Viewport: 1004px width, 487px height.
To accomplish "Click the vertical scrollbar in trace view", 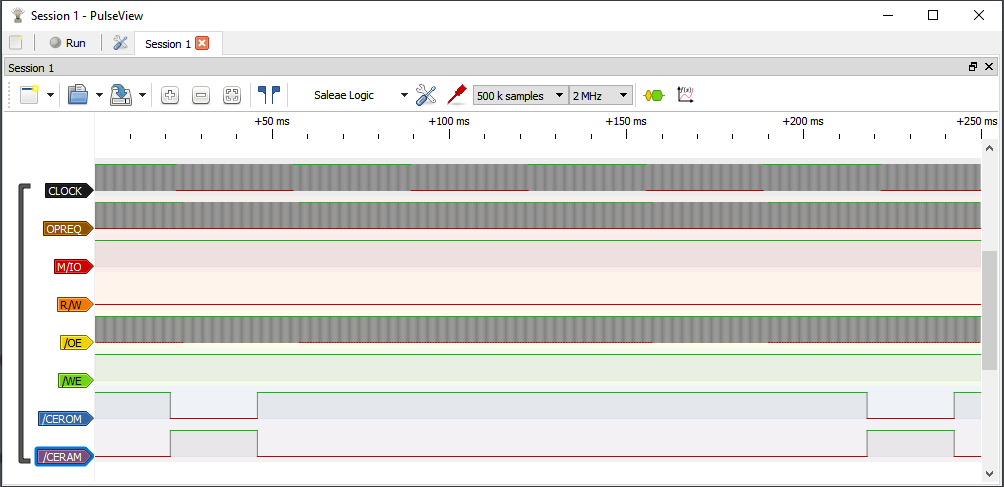I will coord(989,310).
